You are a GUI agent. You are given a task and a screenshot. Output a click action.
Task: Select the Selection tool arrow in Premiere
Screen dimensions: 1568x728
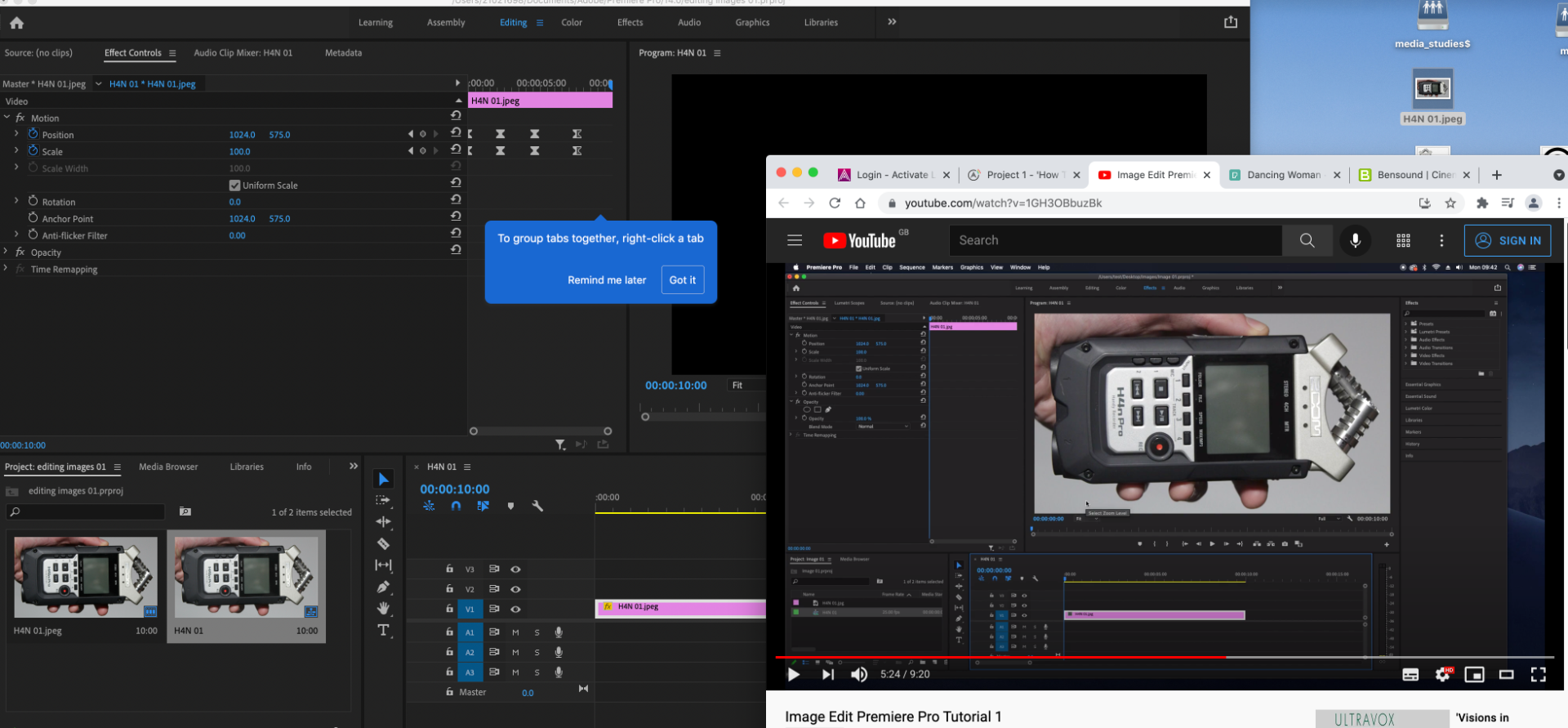pyautogui.click(x=383, y=479)
